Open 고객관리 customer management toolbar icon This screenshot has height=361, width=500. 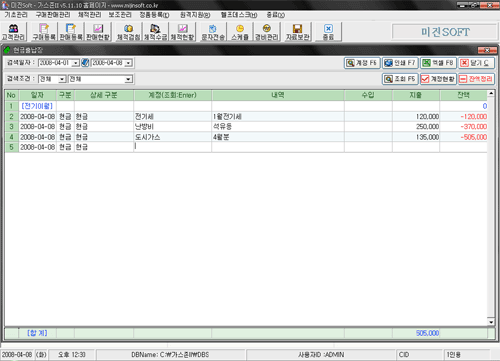[x=13, y=32]
